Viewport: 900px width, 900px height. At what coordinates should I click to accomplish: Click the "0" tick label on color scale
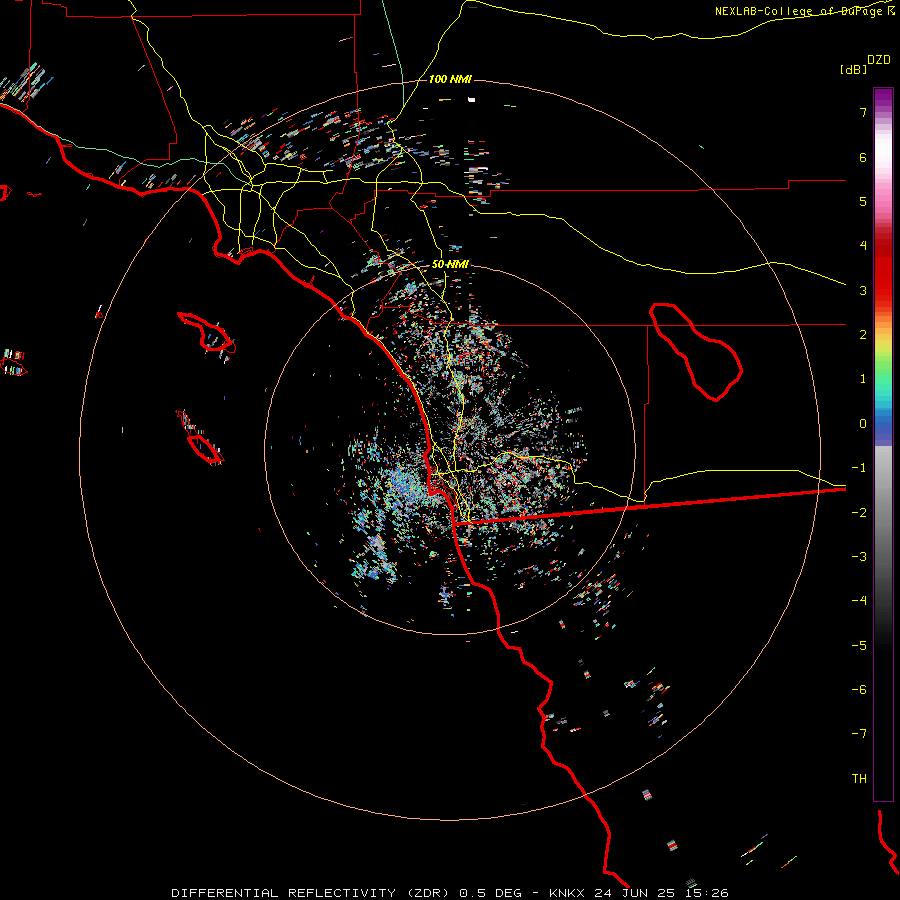pos(863,424)
